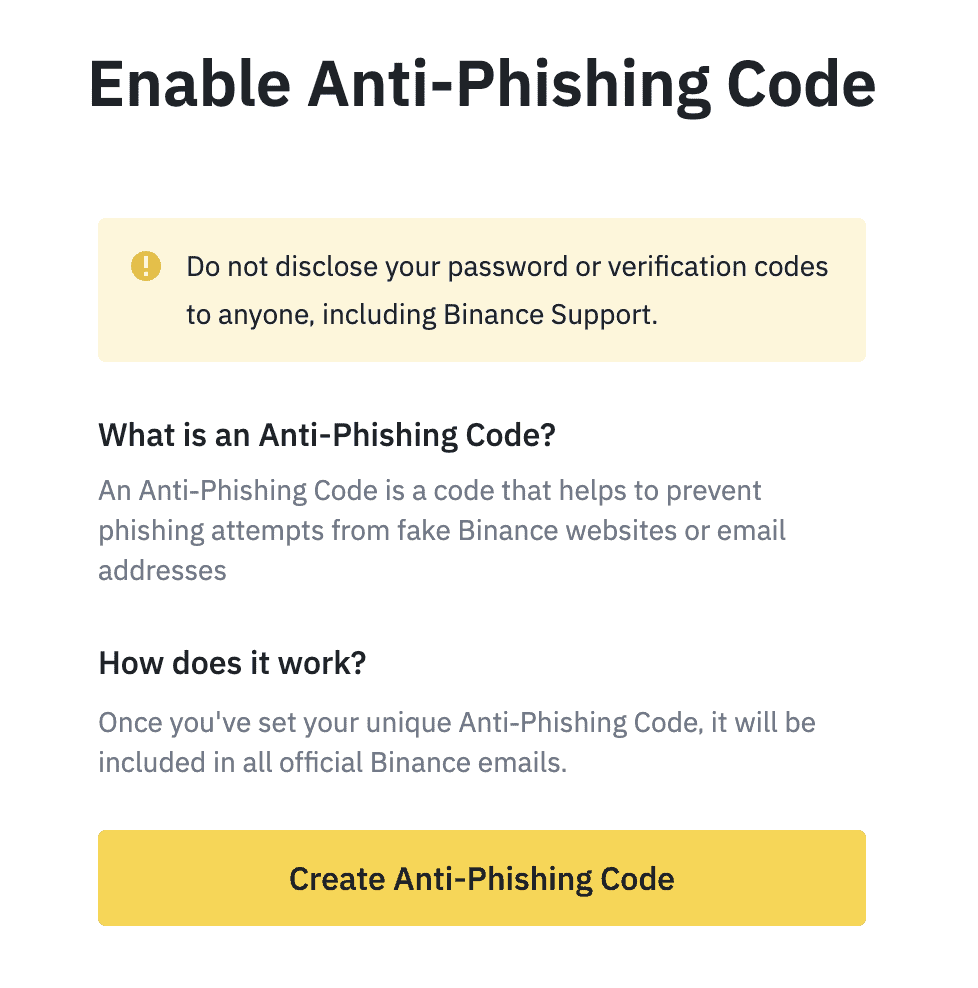
Task: Click the Create Anti-Phishing Code button
Action: (x=481, y=878)
